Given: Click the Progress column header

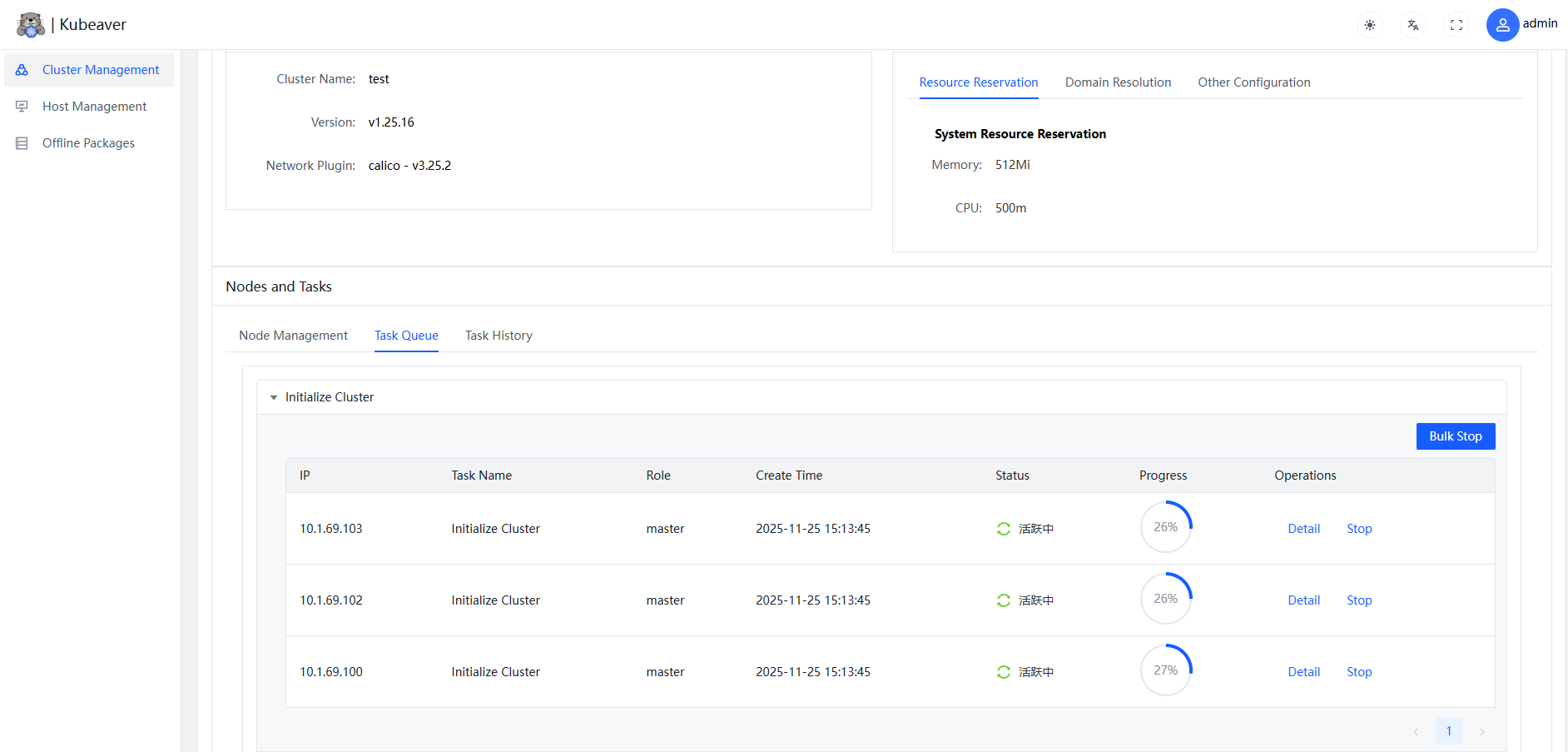Looking at the screenshot, I should 1163,476.
